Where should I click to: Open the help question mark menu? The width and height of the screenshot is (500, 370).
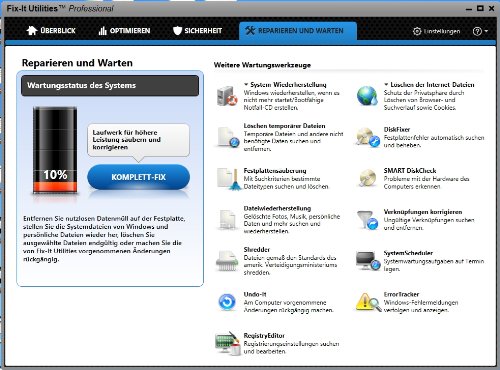480,31
